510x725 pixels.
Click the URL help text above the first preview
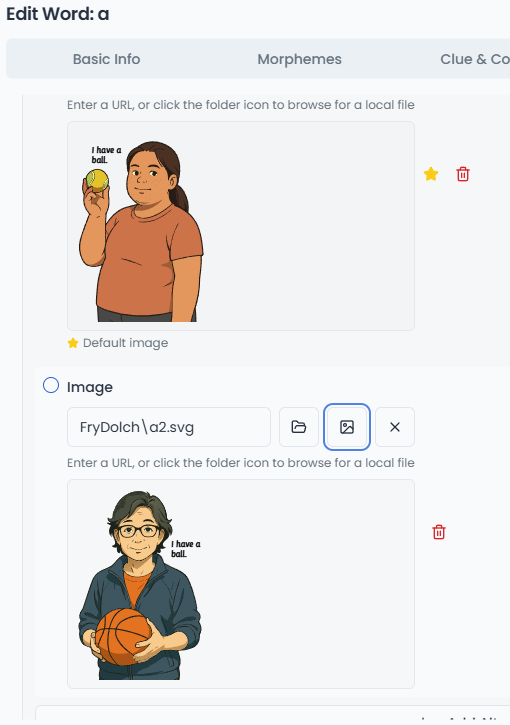coord(241,105)
